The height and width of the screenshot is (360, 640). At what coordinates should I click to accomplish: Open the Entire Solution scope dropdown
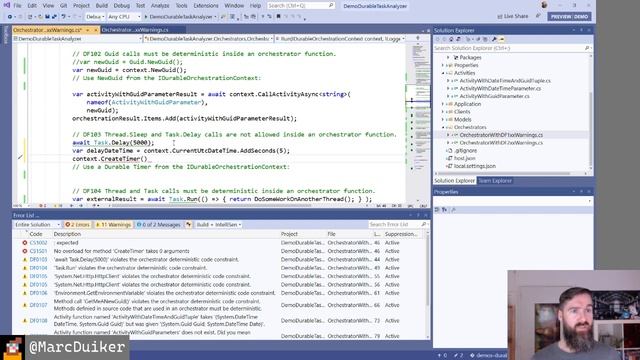tap(37, 224)
